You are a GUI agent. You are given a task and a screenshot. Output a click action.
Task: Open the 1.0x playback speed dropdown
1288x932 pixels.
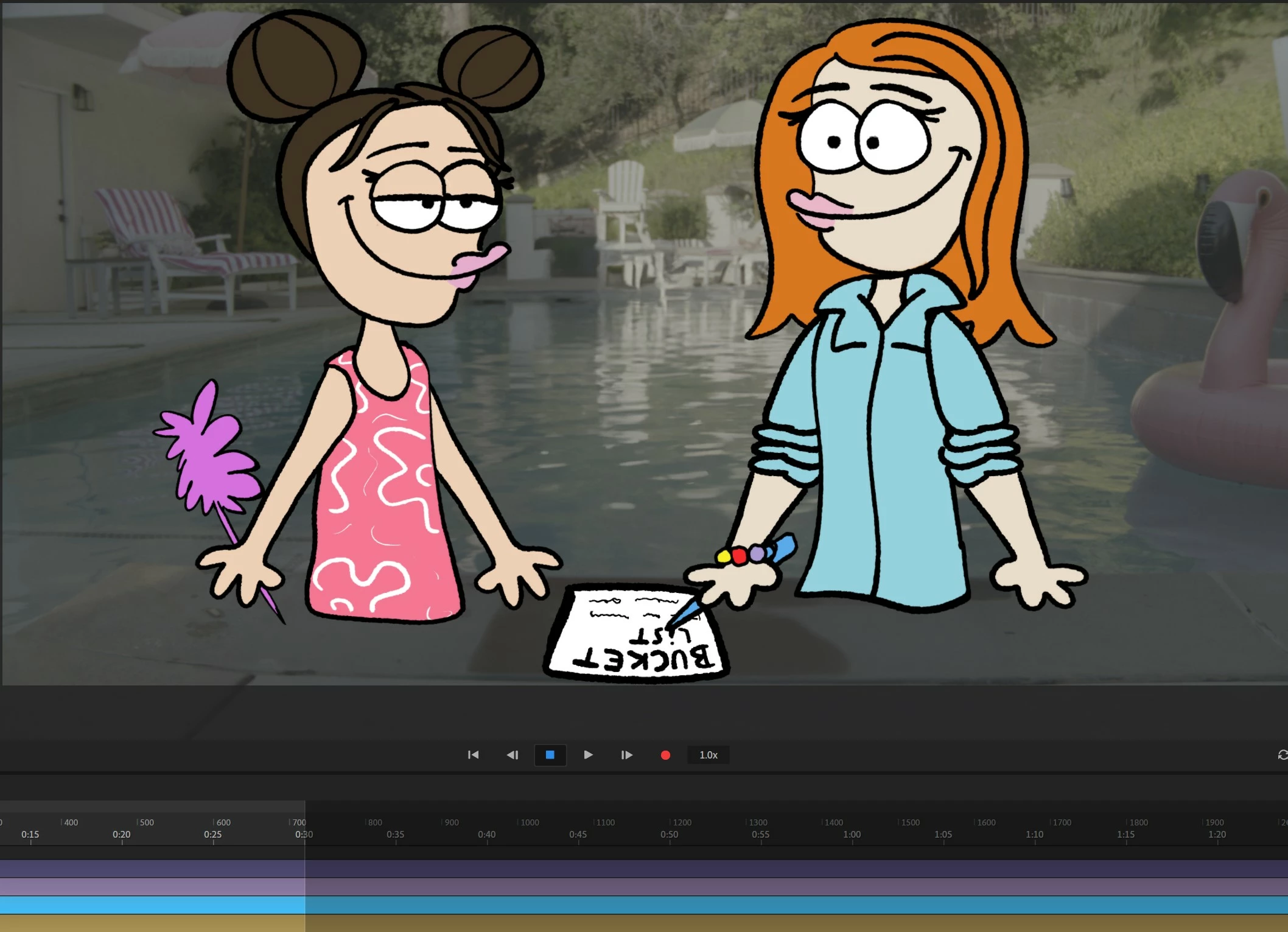point(708,755)
